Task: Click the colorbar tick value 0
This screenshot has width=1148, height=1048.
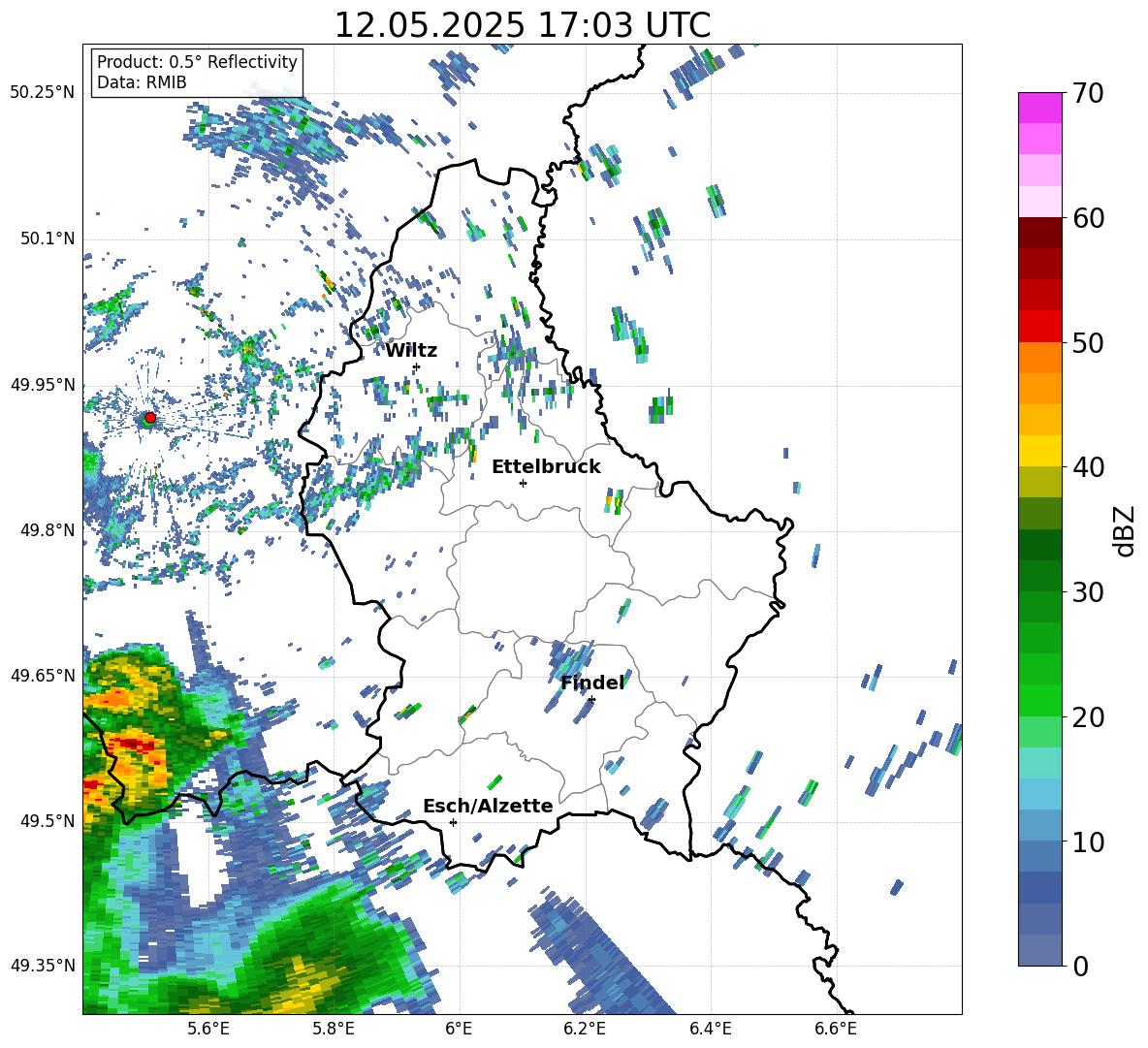Action: (x=1080, y=966)
